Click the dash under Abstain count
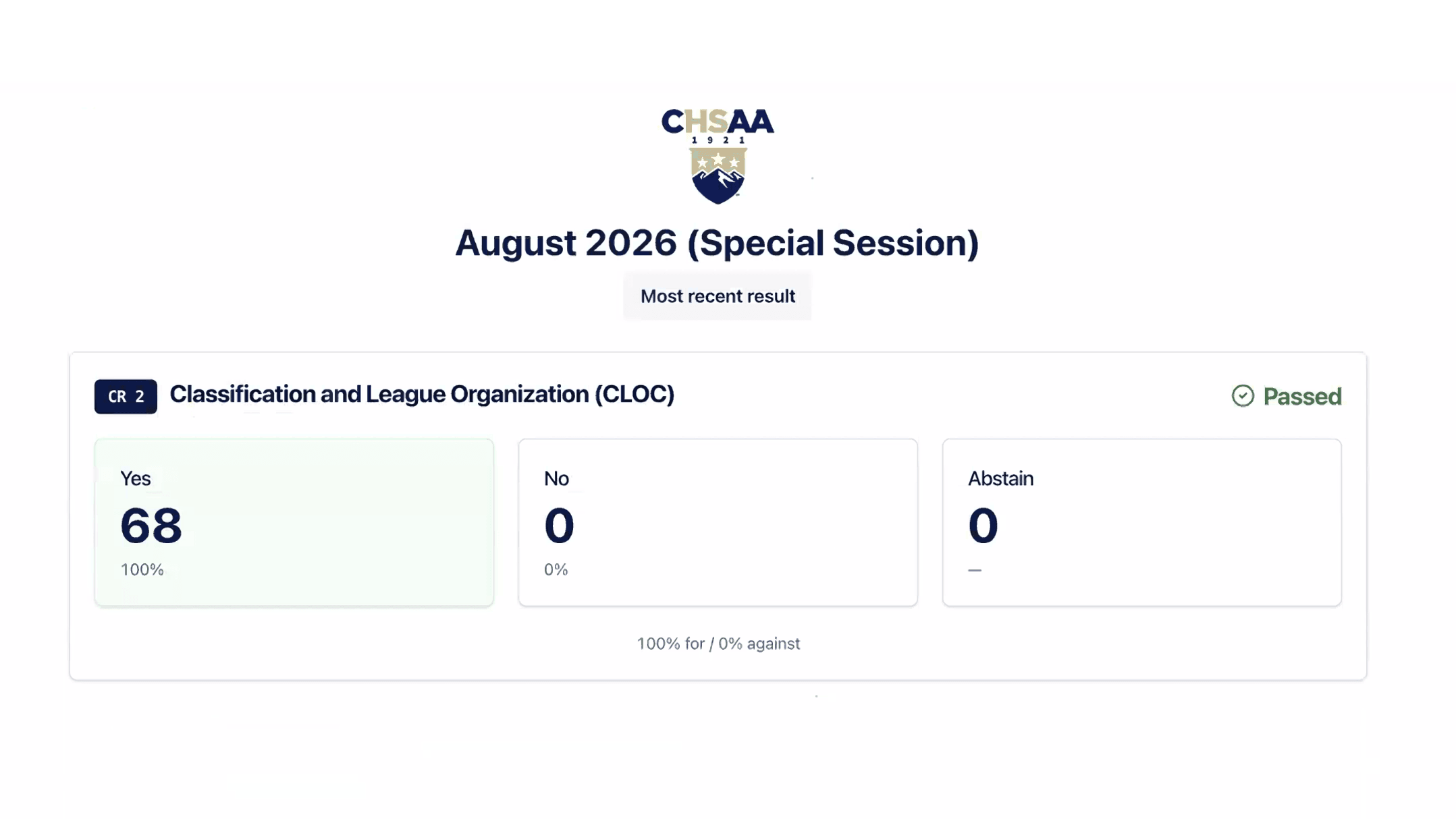The height and width of the screenshot is (819, 1456). pos(975,570)
